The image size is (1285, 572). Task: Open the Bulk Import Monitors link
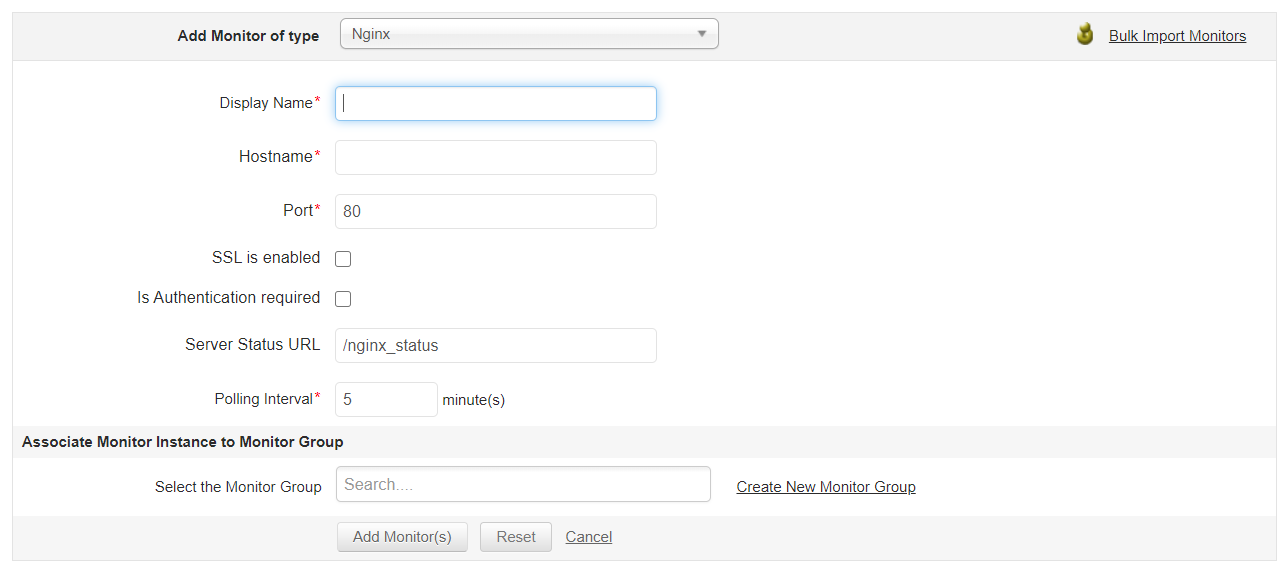(1177, 36)
